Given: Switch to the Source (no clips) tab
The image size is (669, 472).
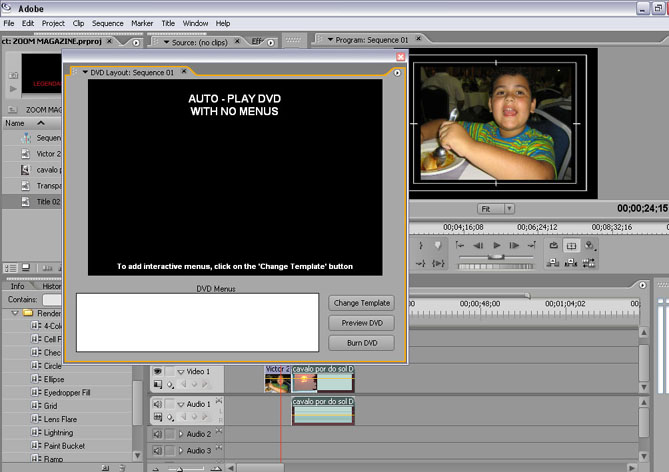Looking at the screenshot, I should coord(198,40).
